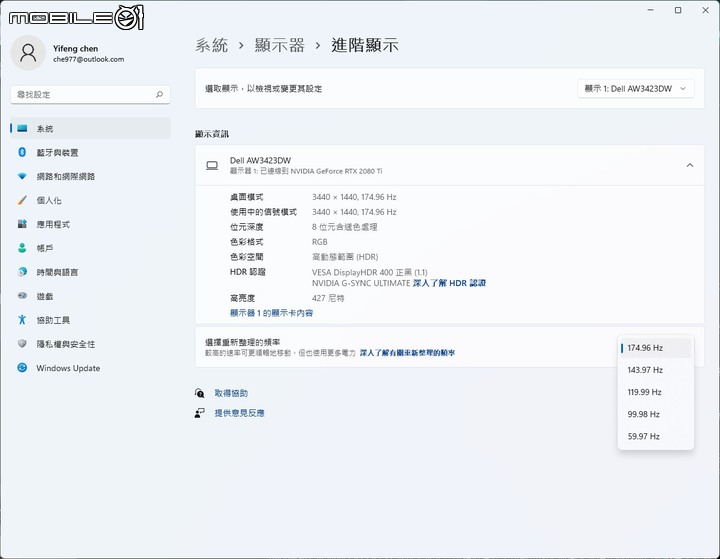Collapse the Dell AW3423DW info card chevron
The height and width of the screenshot is (559, 720).
(x=690, y=165)
